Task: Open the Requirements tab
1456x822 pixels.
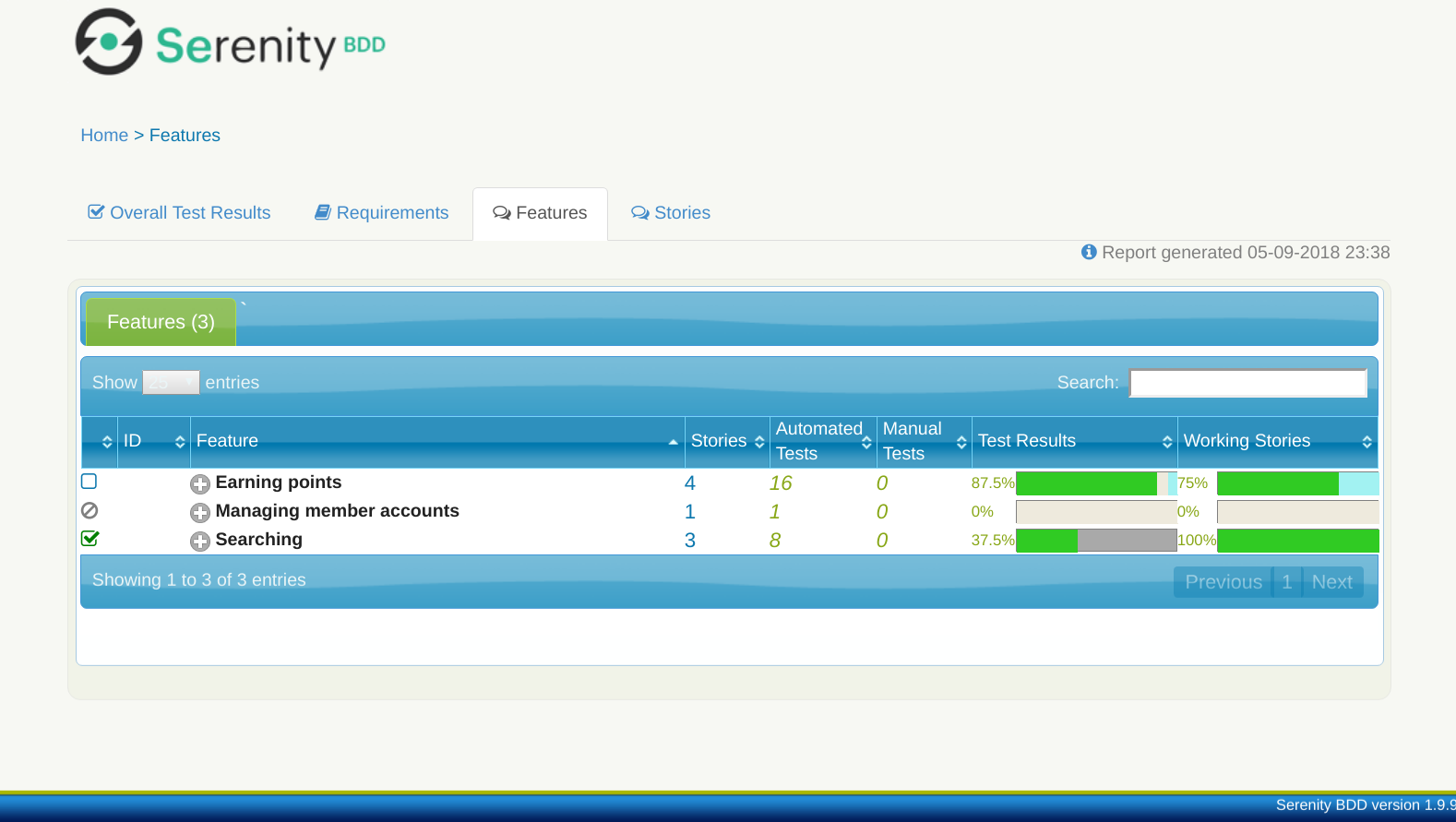Action: [x=381, y=213]
